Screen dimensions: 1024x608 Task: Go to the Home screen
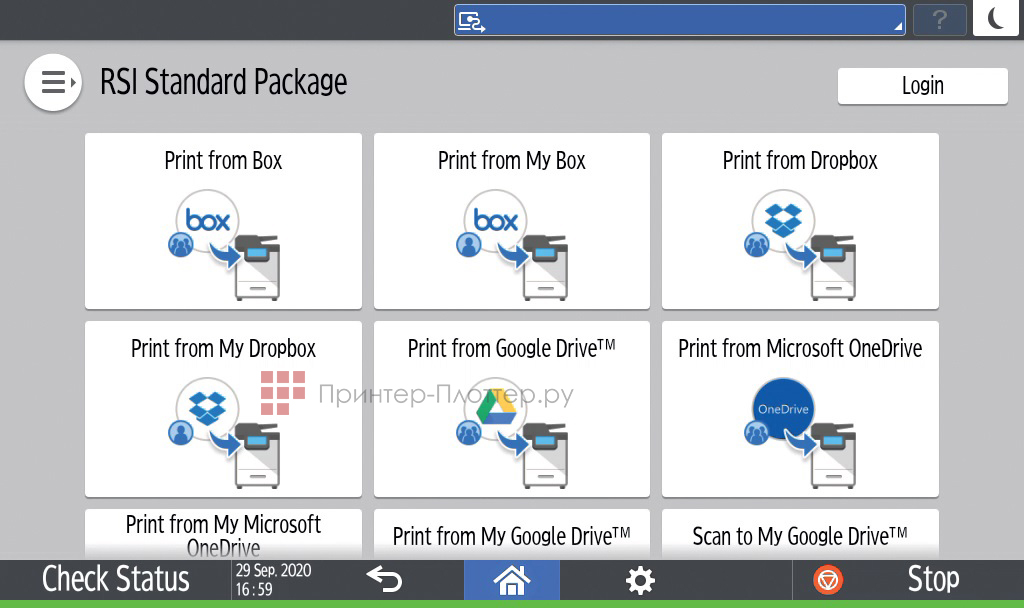tap(511, 580)
